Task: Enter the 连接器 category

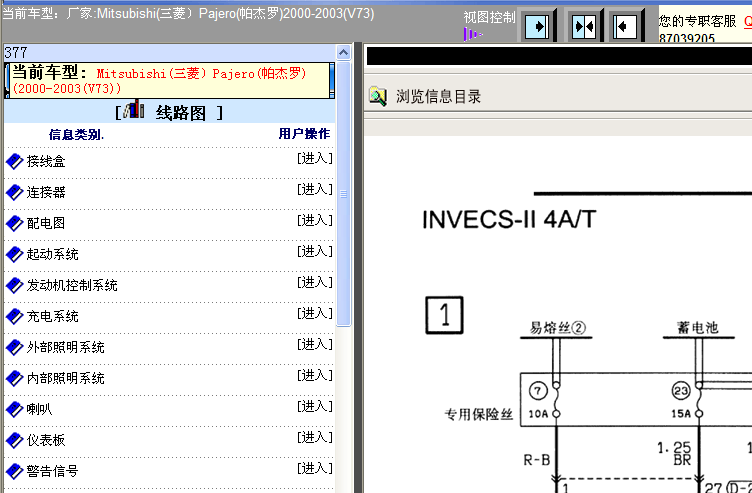Action: [x=315, y=189]
